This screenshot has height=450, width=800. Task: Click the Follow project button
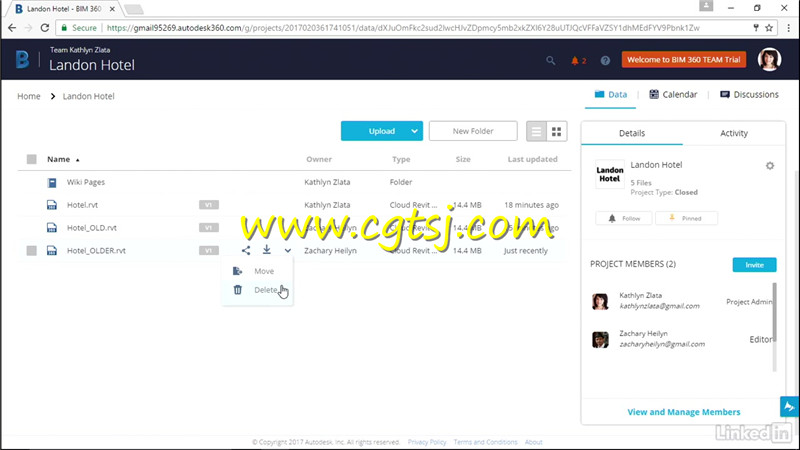click(x=623, y=218)
